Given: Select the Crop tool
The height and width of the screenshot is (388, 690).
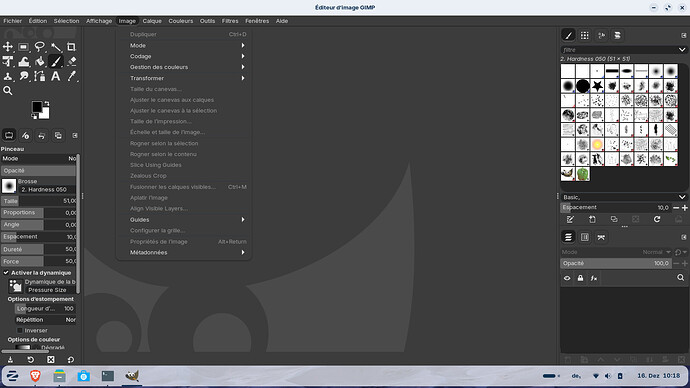Looking at the screenshot, I should click(x=71, y=47).
